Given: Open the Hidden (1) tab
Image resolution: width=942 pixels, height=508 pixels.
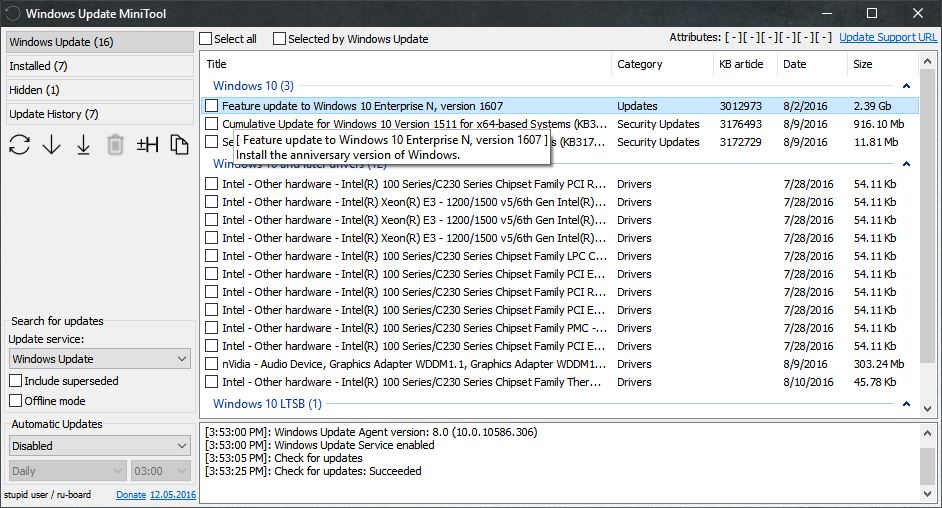Looking at the screenshot, I should click(100, 90).
